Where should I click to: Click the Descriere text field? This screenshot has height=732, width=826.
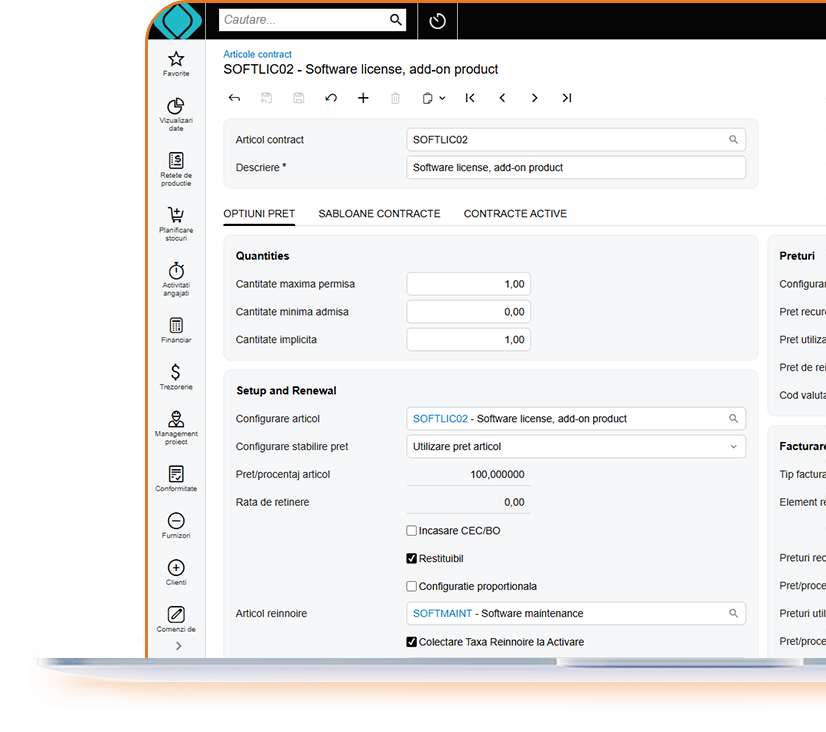[x=576, y=168]
